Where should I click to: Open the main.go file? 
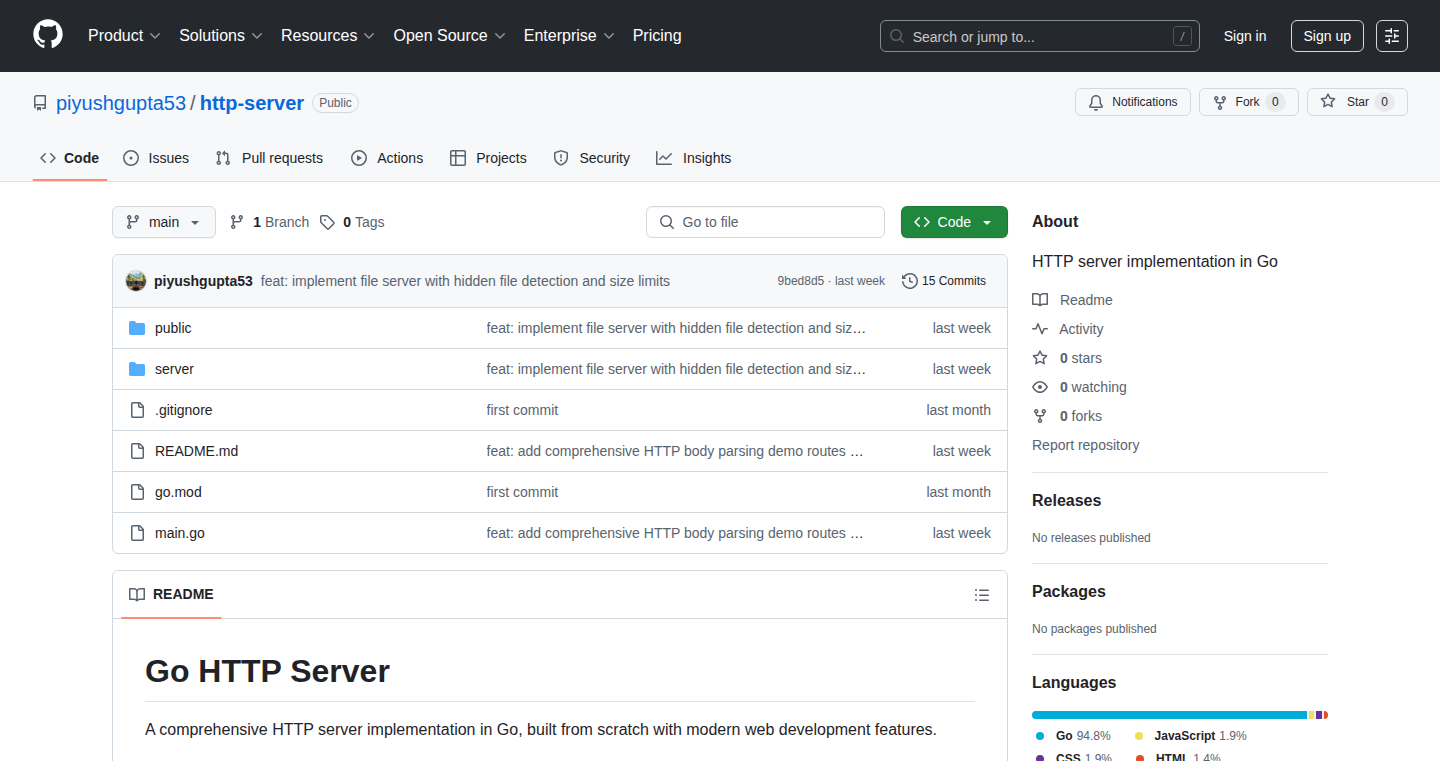180,533
